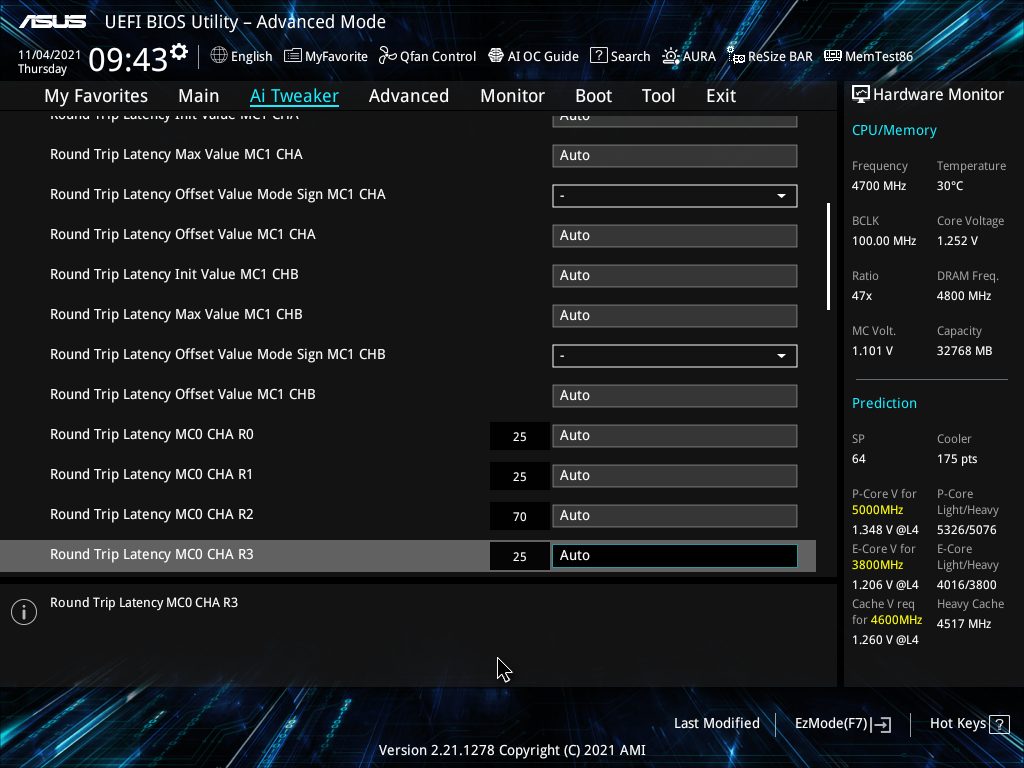Select Round Trip Latency MC0 CHA R0 label

click(152, 434)
